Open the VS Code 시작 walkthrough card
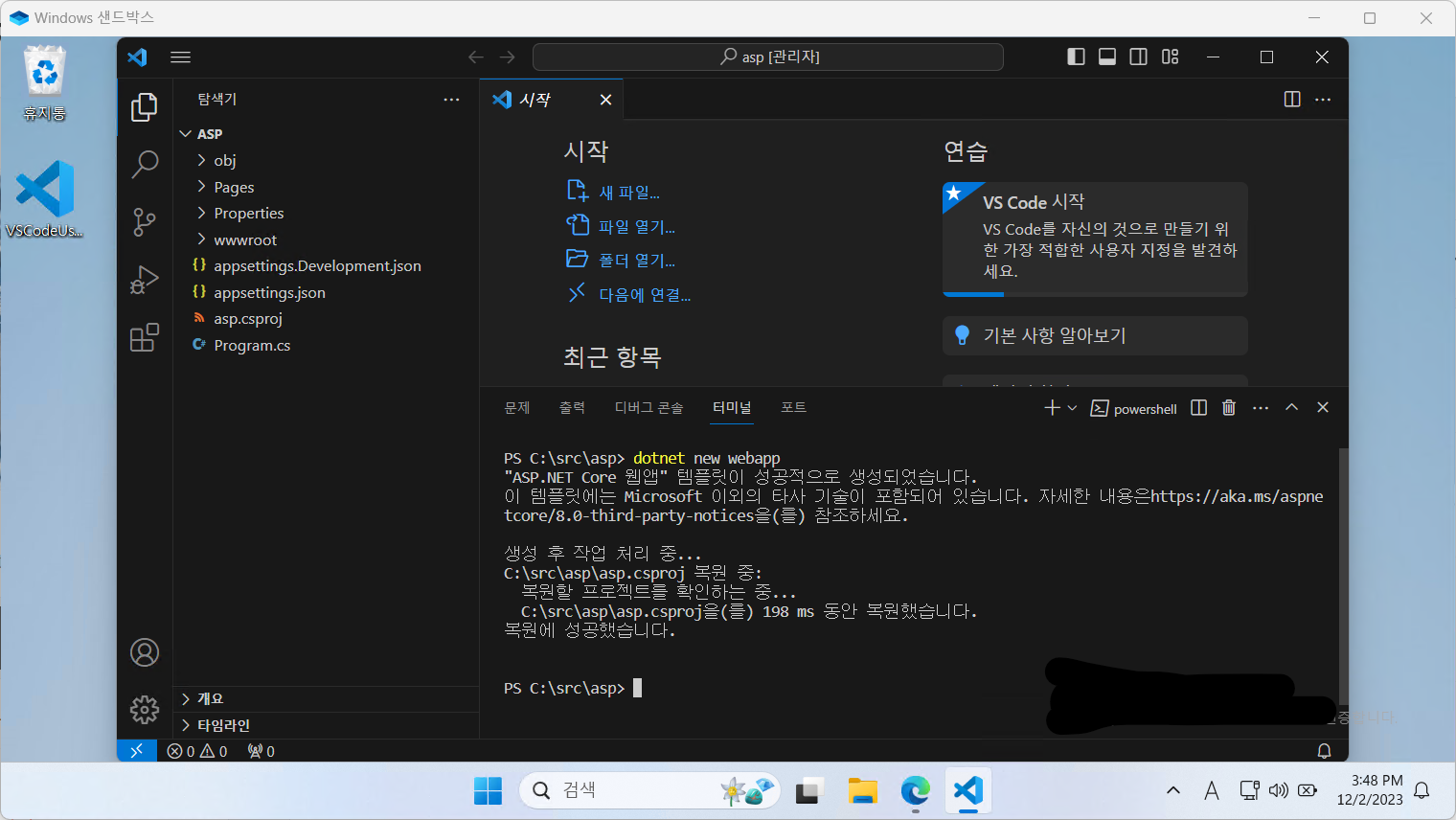 (x=1095, y=239)
